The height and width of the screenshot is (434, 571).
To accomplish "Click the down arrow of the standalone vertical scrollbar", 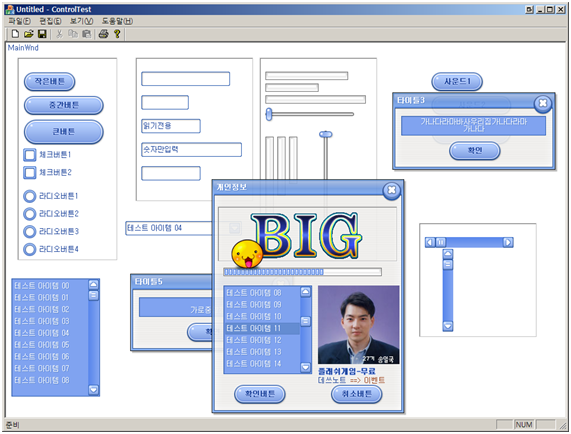I will (x=448, y=326).
